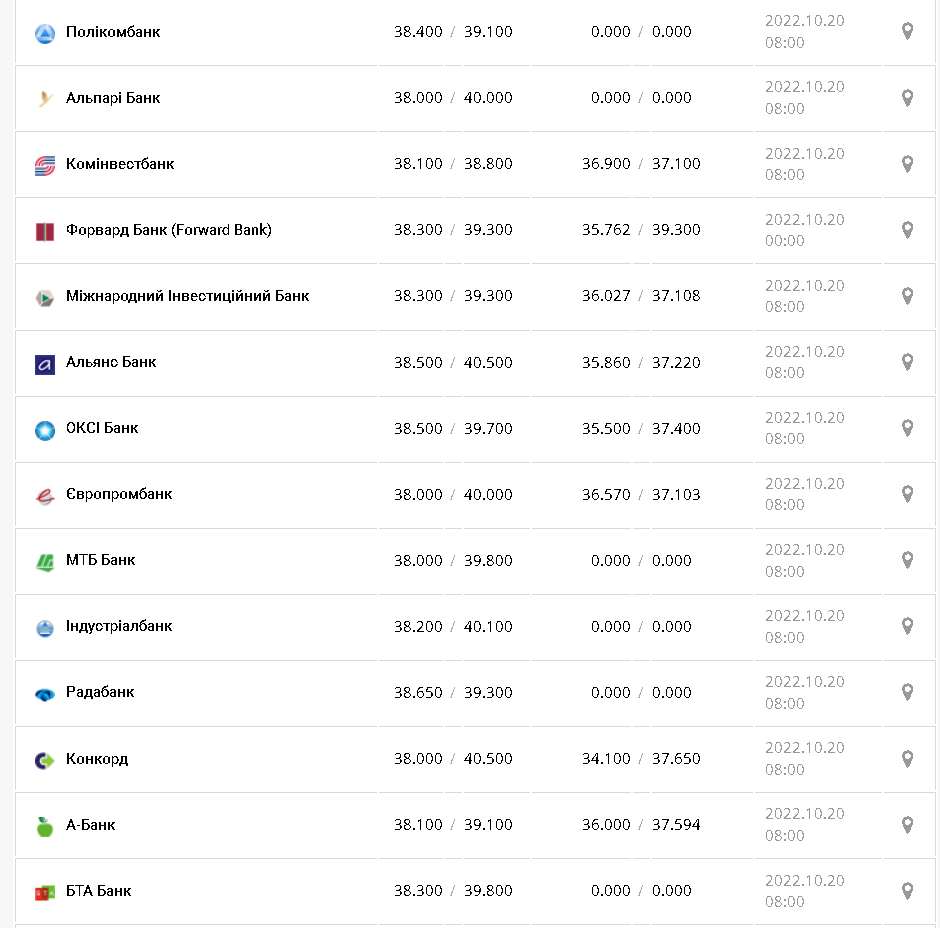Click the Альянс Банк logo icon
The height and width of the screenshot is (928, 940).
pyautogui.click(x=44, y=363)
